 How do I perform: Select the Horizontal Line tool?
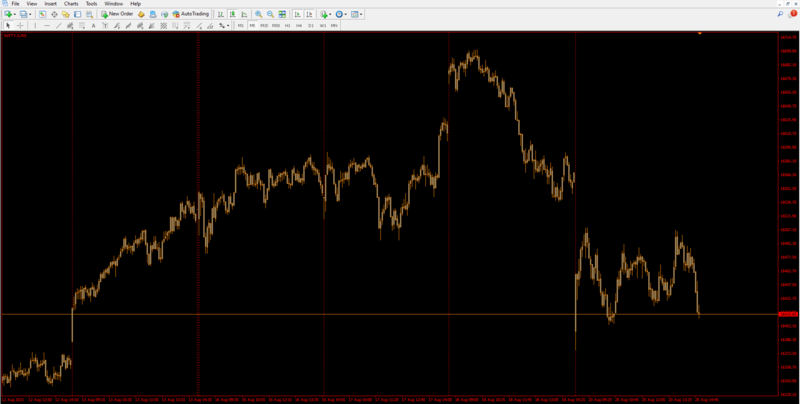pos(47,26)
